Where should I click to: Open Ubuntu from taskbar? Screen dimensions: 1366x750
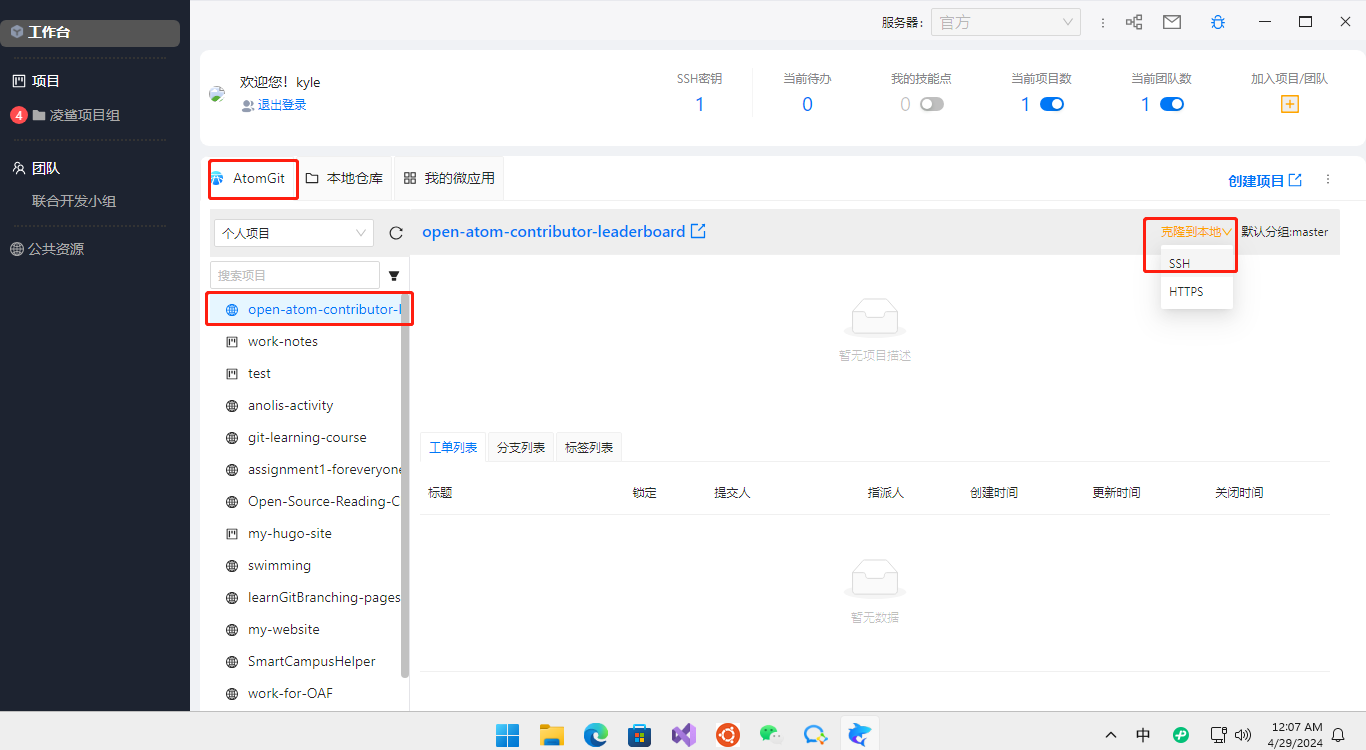tap(728, 735)
